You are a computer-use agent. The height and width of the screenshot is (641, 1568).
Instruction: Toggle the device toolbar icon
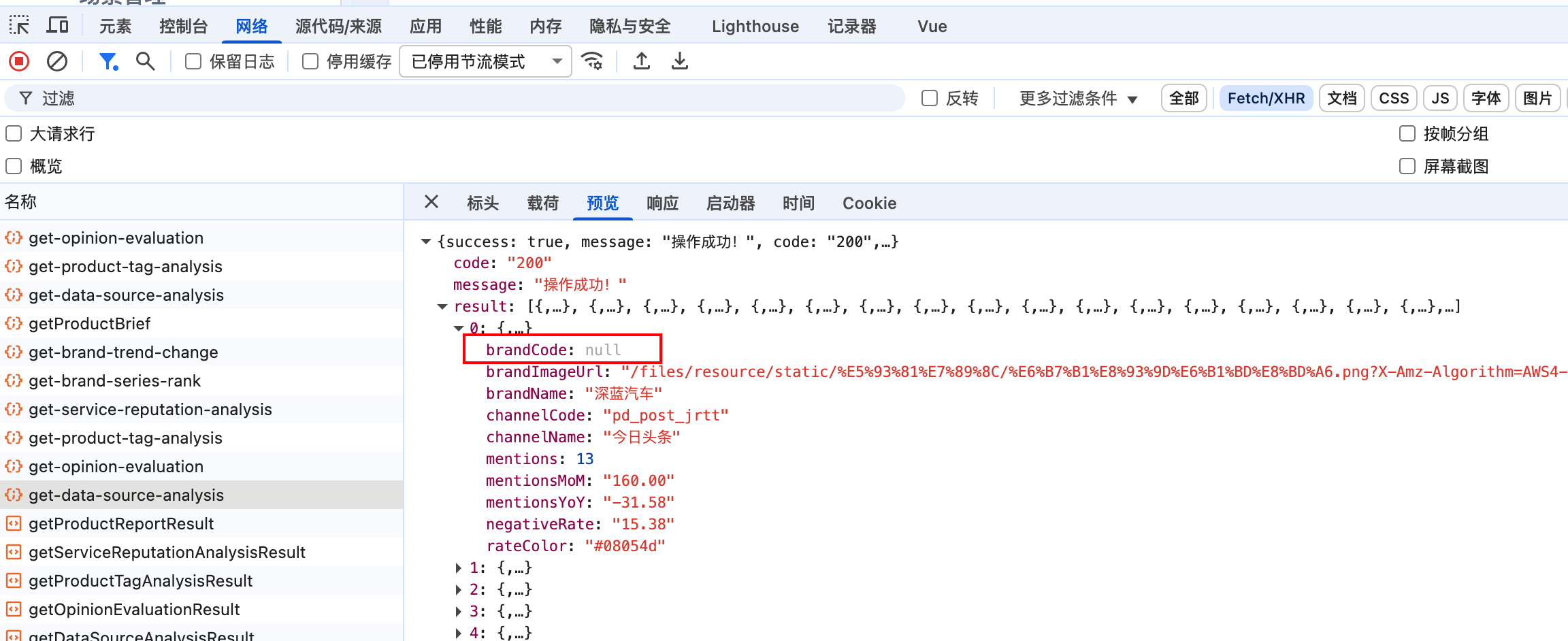pyautogui.click(x=57, y=26)
